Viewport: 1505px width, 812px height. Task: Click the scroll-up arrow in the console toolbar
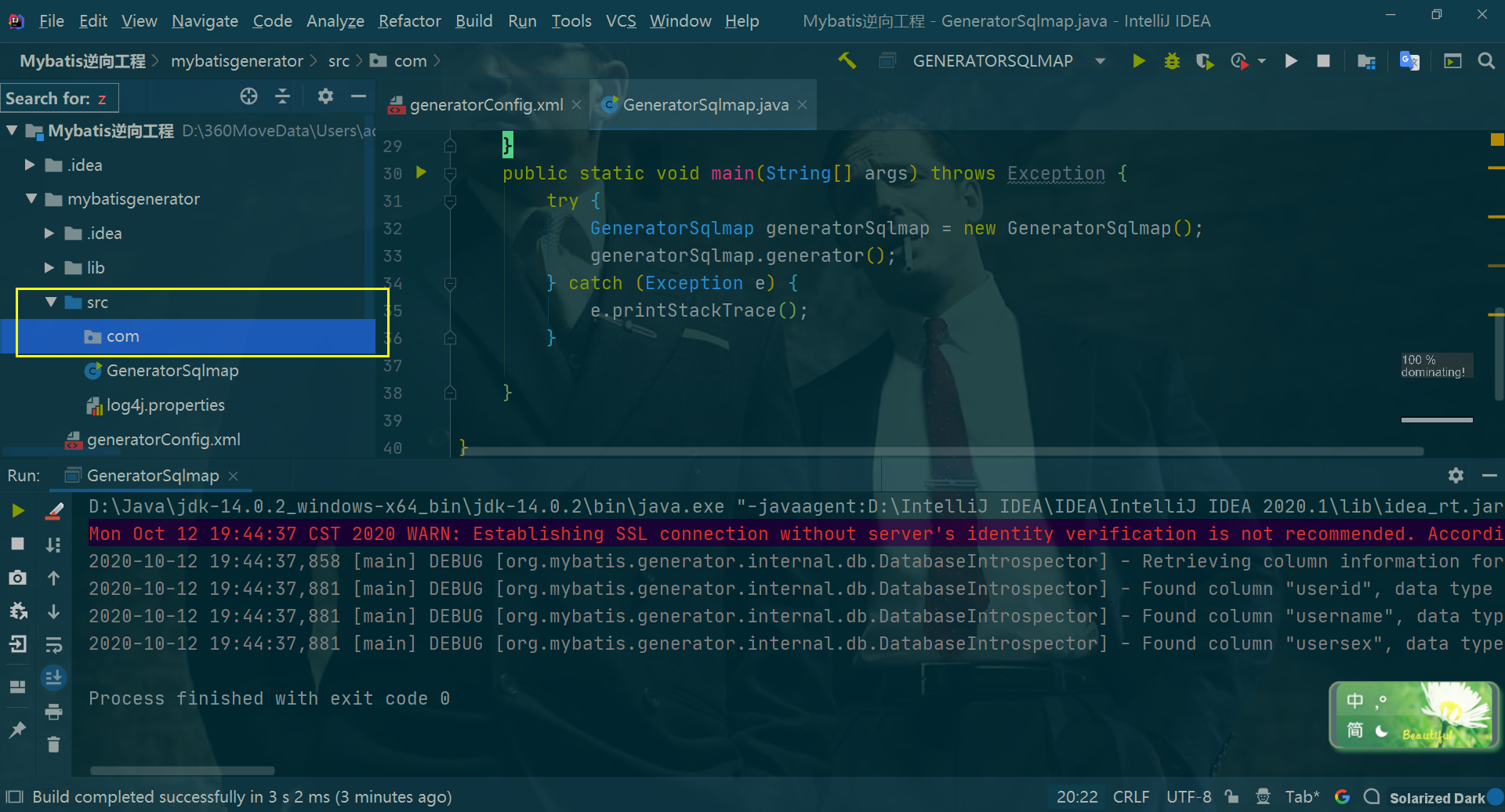click(53, 578)
